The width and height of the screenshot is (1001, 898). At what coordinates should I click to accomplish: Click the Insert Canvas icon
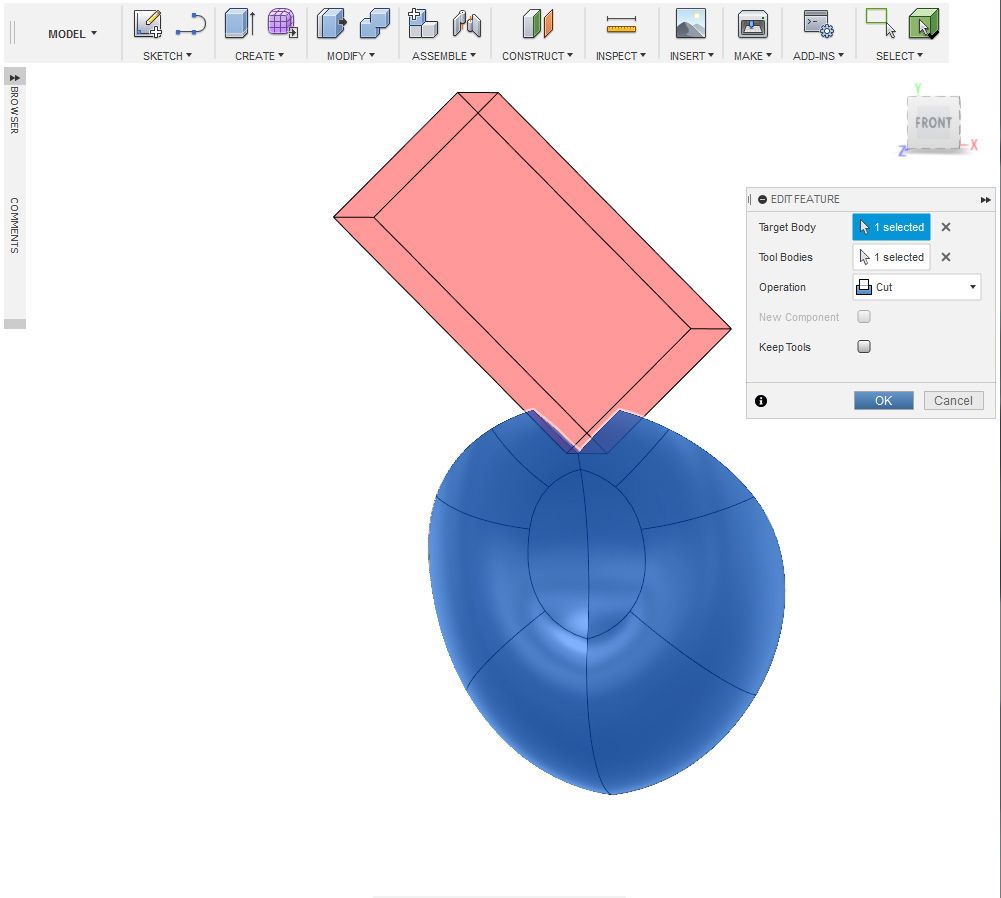(x=690, y=23)
